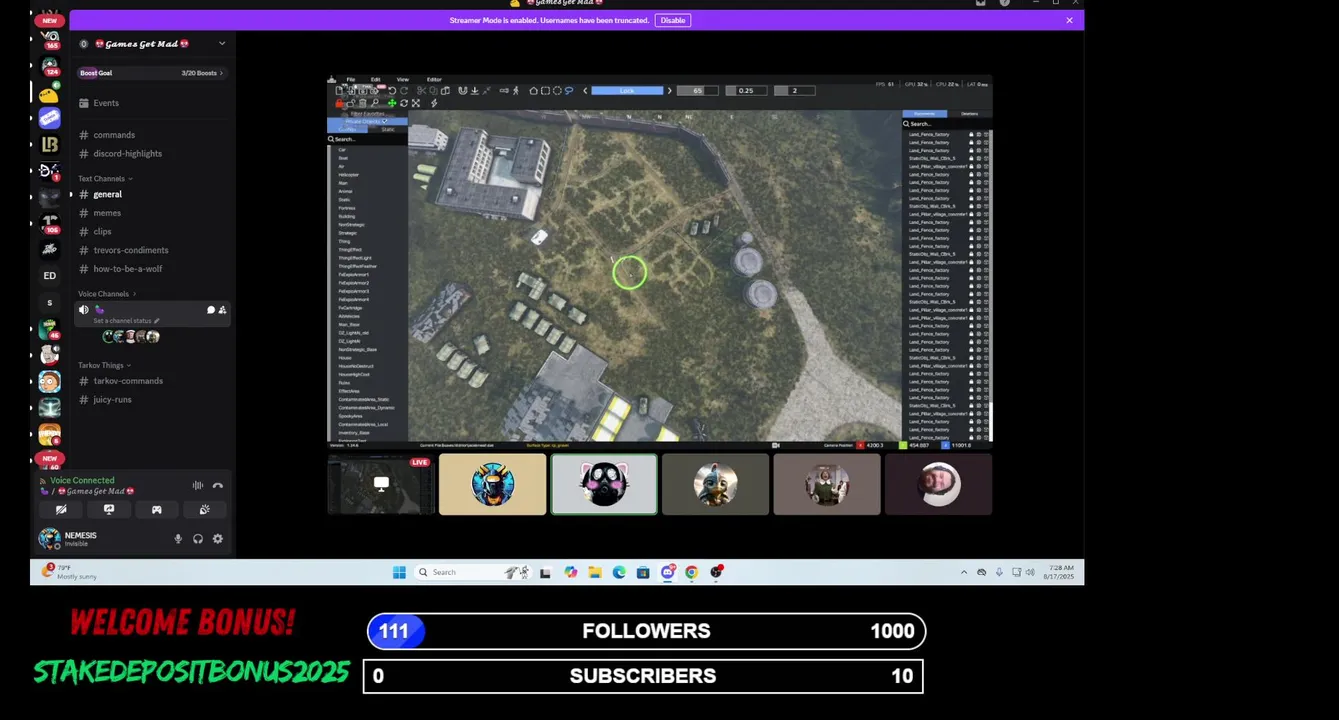Click the value field showing 0.25
This screenshot has height=720, width=1339.
(746, 90)
